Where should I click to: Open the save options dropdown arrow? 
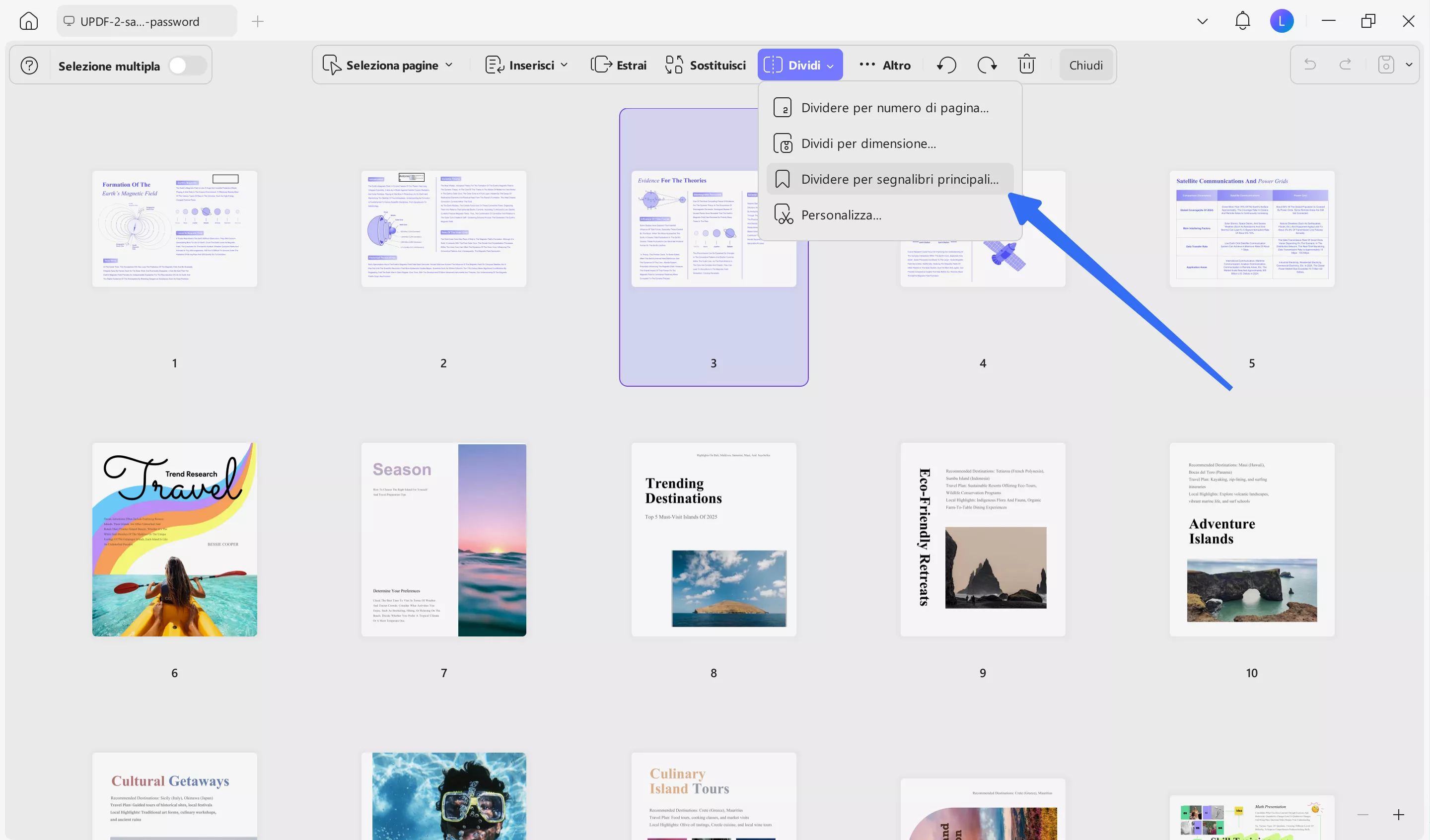tap(1409, 65)
